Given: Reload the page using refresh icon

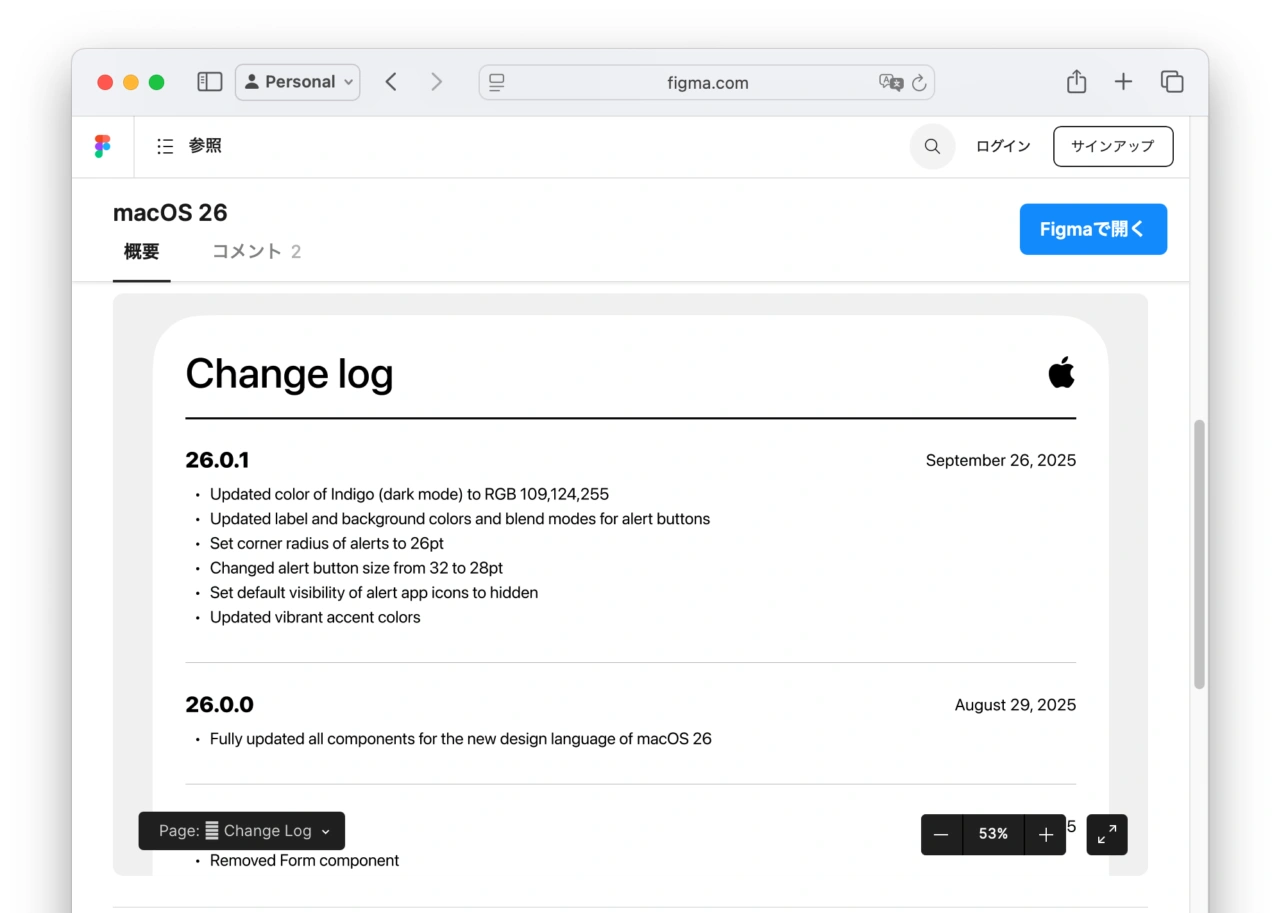Looking at the screenshot, I should point(919,83).
